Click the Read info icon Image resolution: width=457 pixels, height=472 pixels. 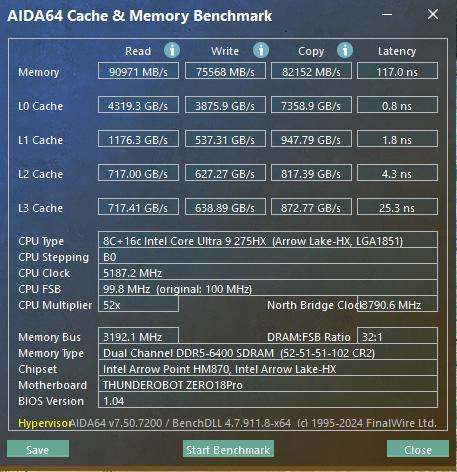click(x=172, y=51)
